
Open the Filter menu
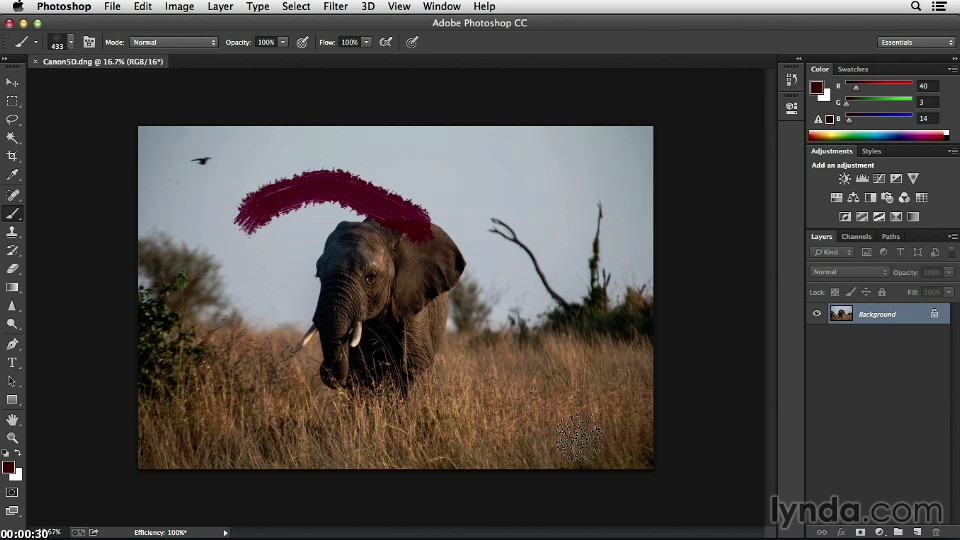[x=335, y=6]
